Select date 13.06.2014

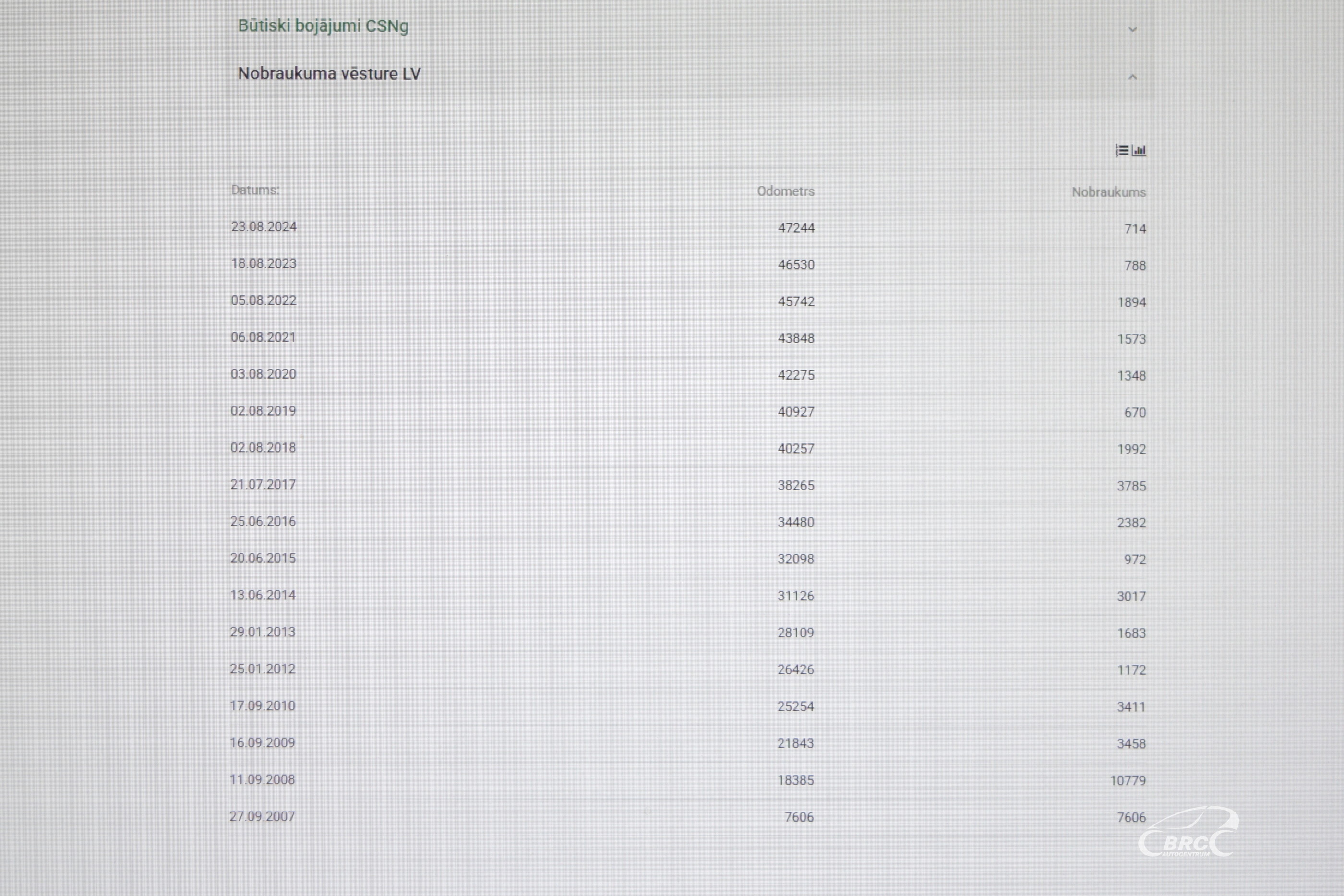(x=263, y=595)
